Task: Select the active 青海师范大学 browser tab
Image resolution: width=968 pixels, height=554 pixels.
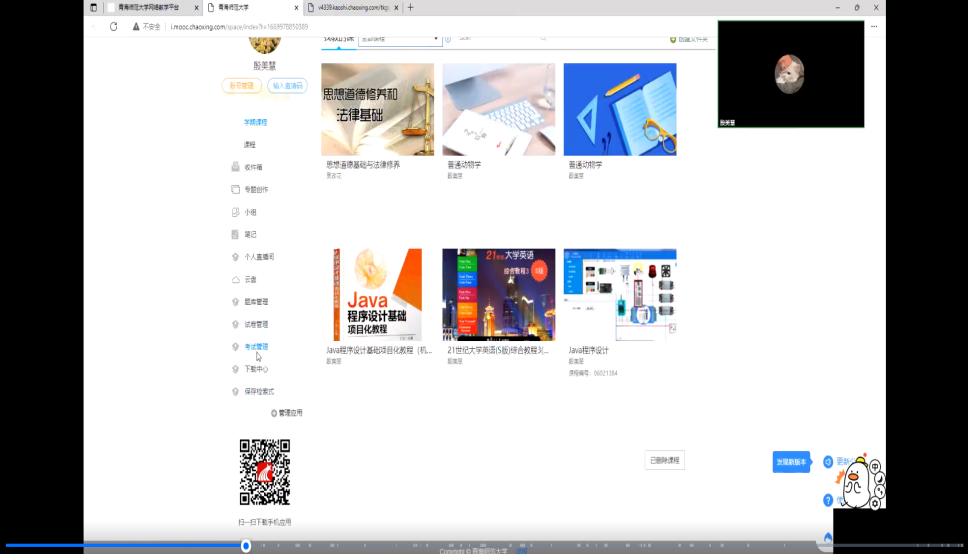Action: pyautogui.click(x=253, y=7)
